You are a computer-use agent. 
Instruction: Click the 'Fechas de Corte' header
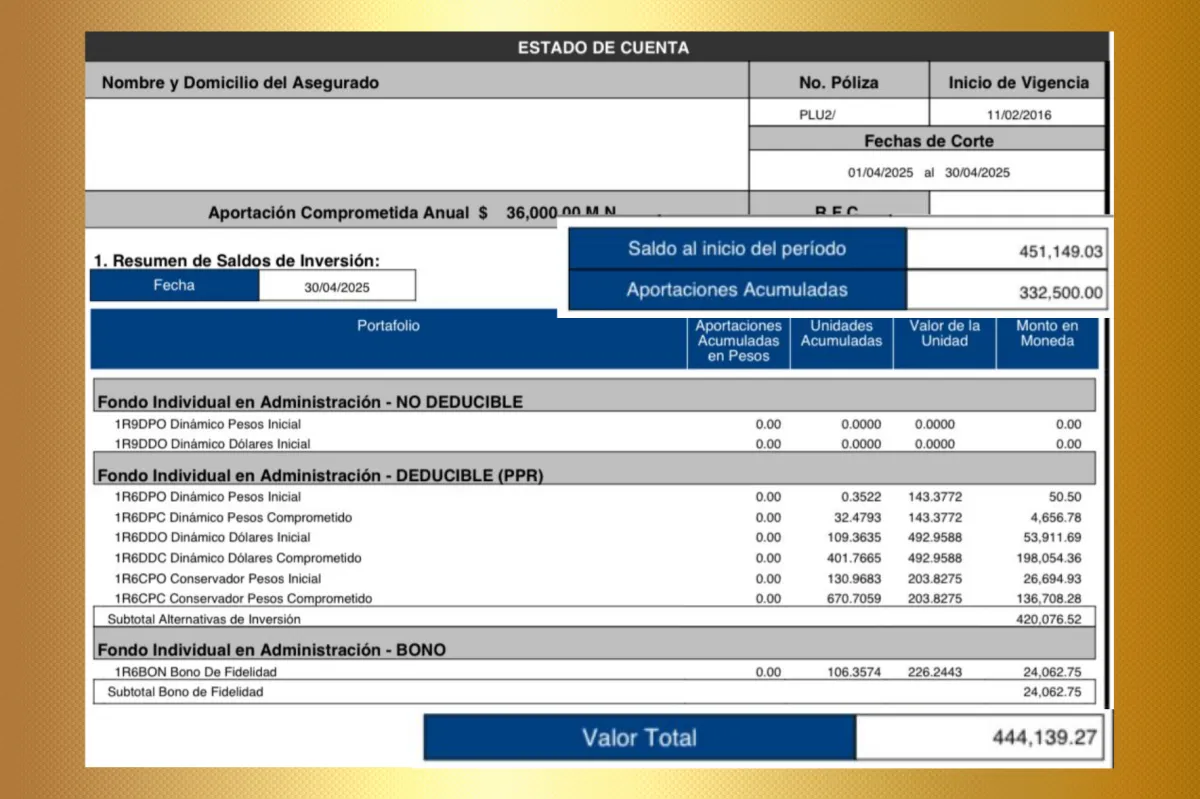pos(929,141)
